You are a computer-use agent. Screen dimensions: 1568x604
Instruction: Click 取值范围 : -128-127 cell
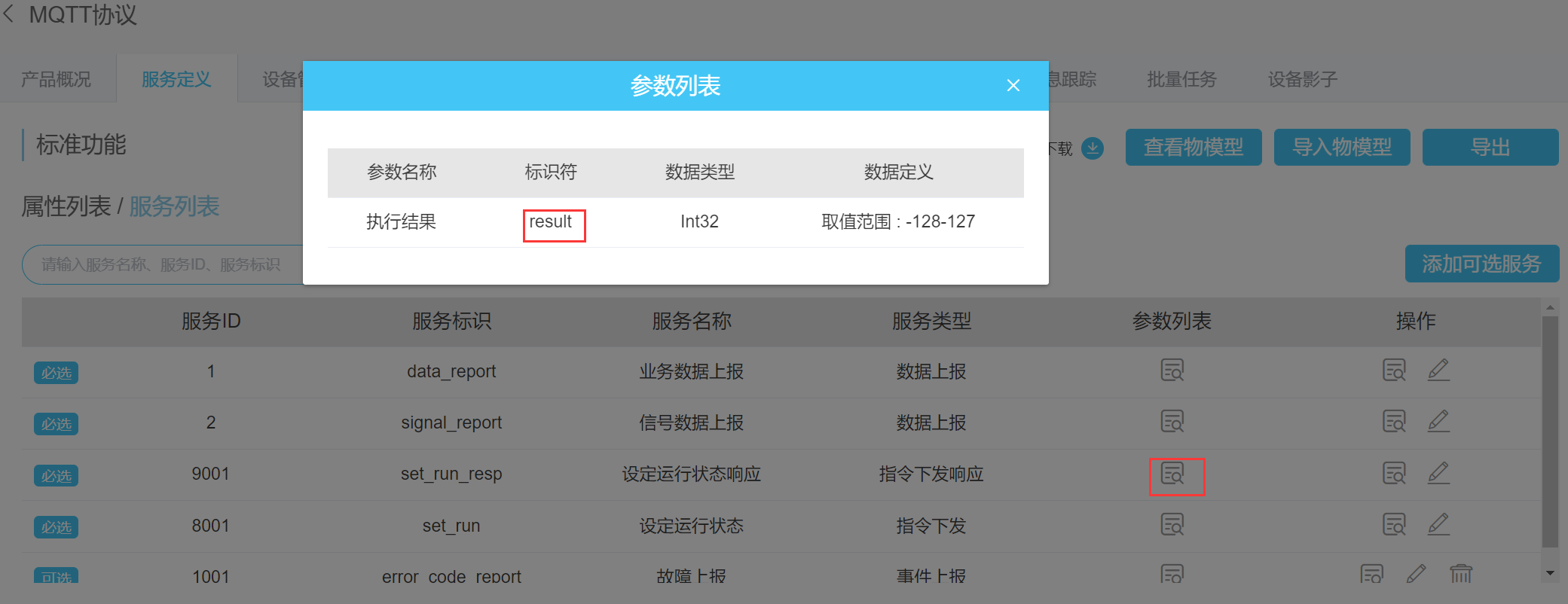898,222
